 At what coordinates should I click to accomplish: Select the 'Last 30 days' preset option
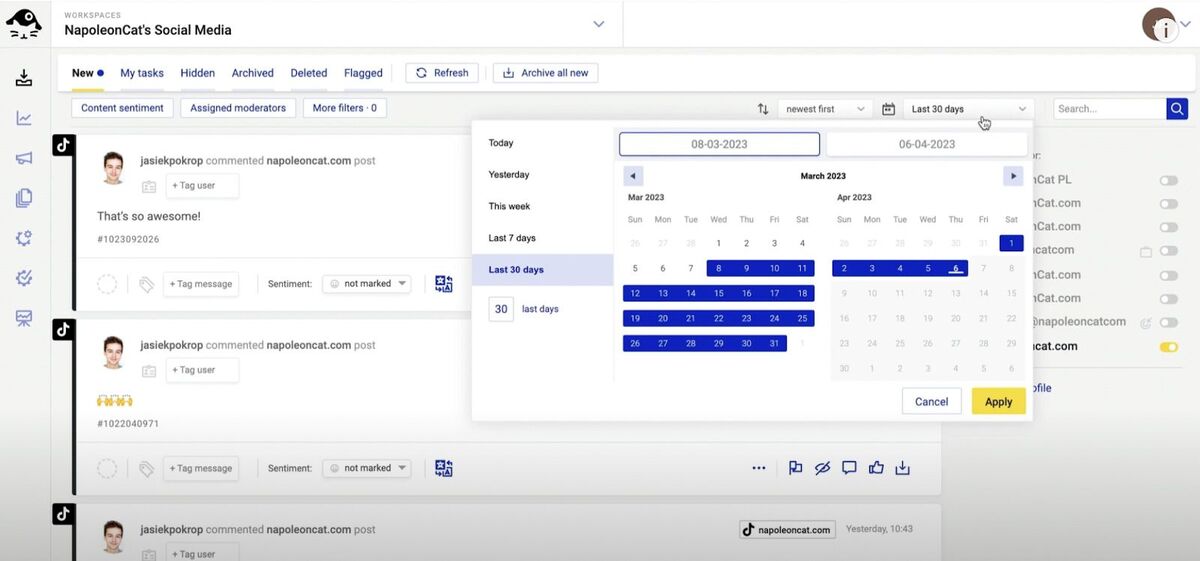click(542, 270)
